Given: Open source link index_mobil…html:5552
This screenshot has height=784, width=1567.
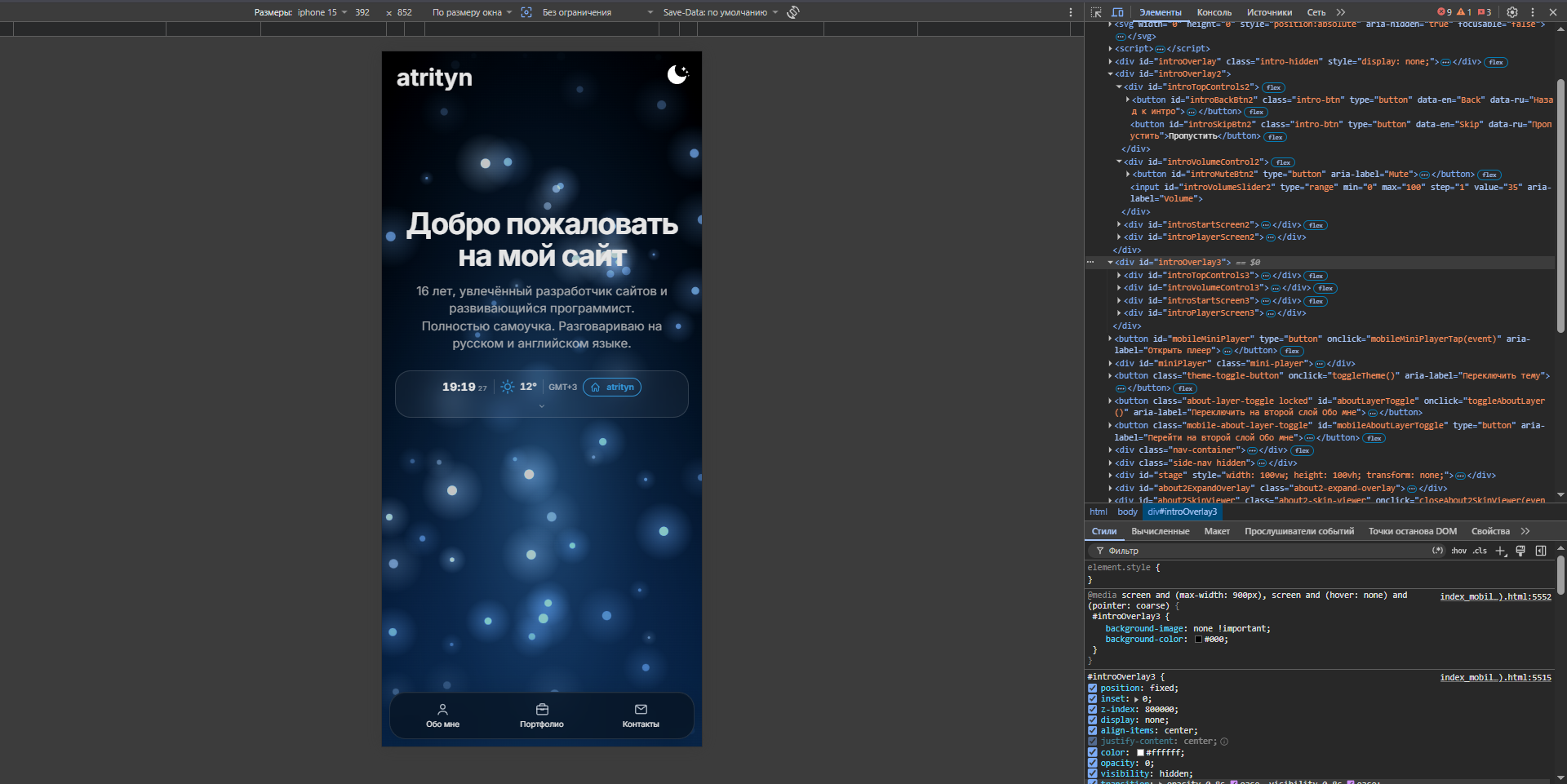Looking at the screenshot, I should (x=1495, y=596).
